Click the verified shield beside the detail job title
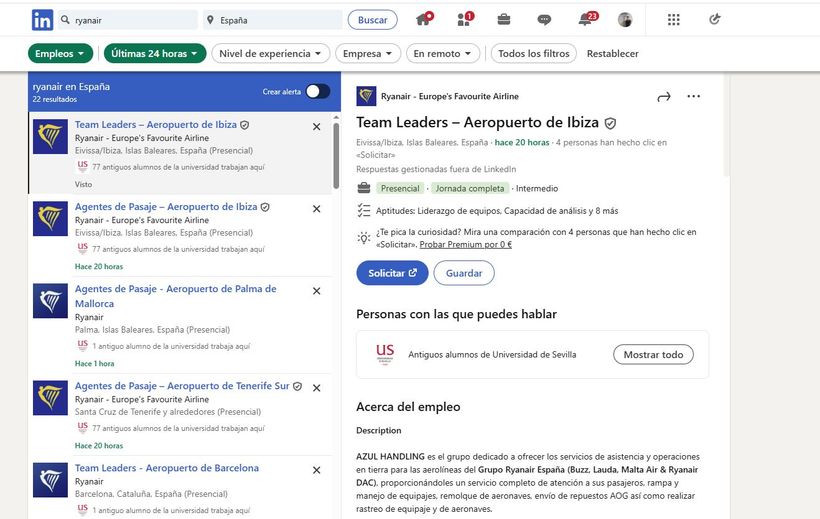The image size is (820, 519). pos(610,123)
